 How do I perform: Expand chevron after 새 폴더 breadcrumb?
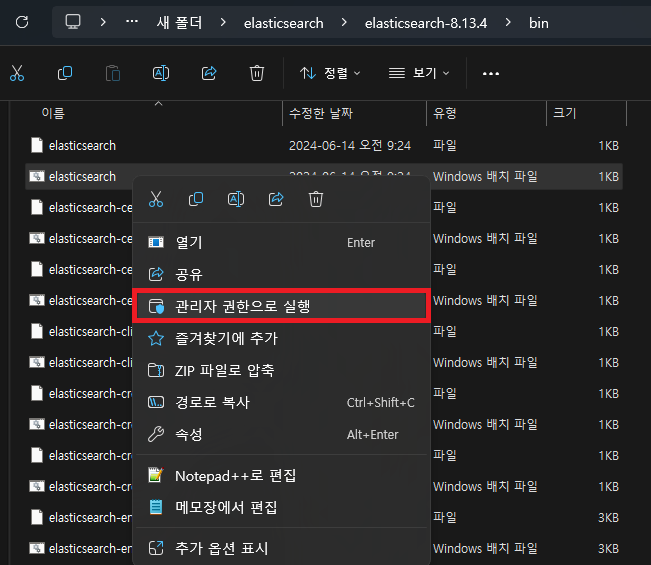[x=223, y=22]
